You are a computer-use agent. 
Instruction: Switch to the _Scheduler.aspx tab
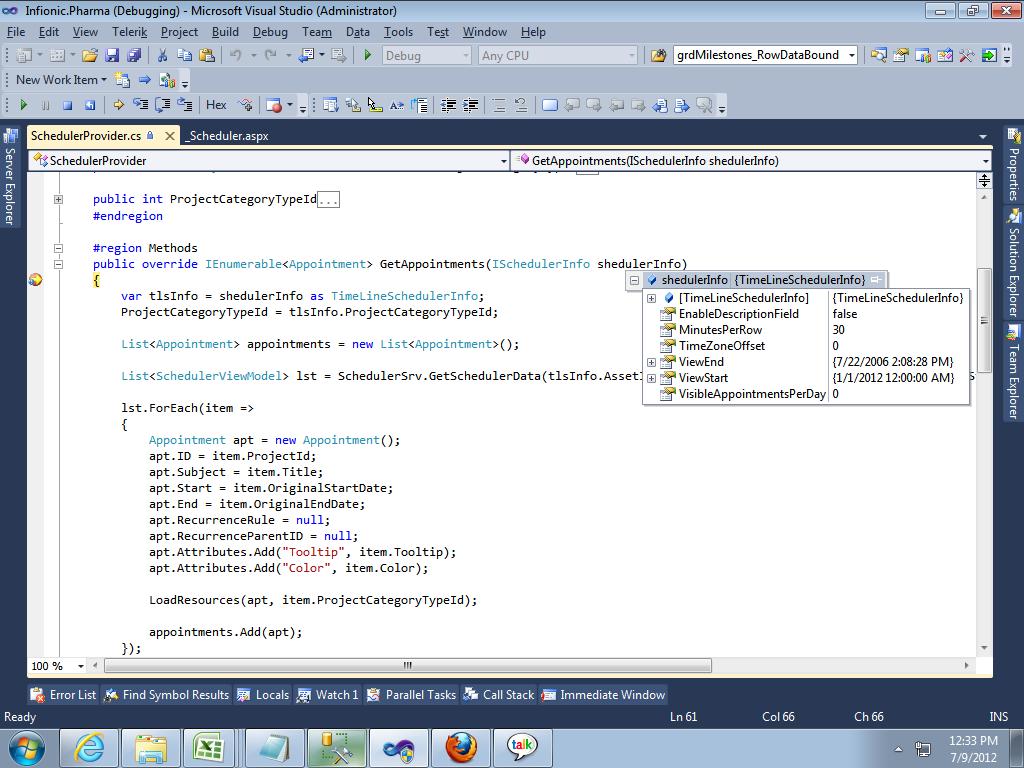tap(226, 136)
